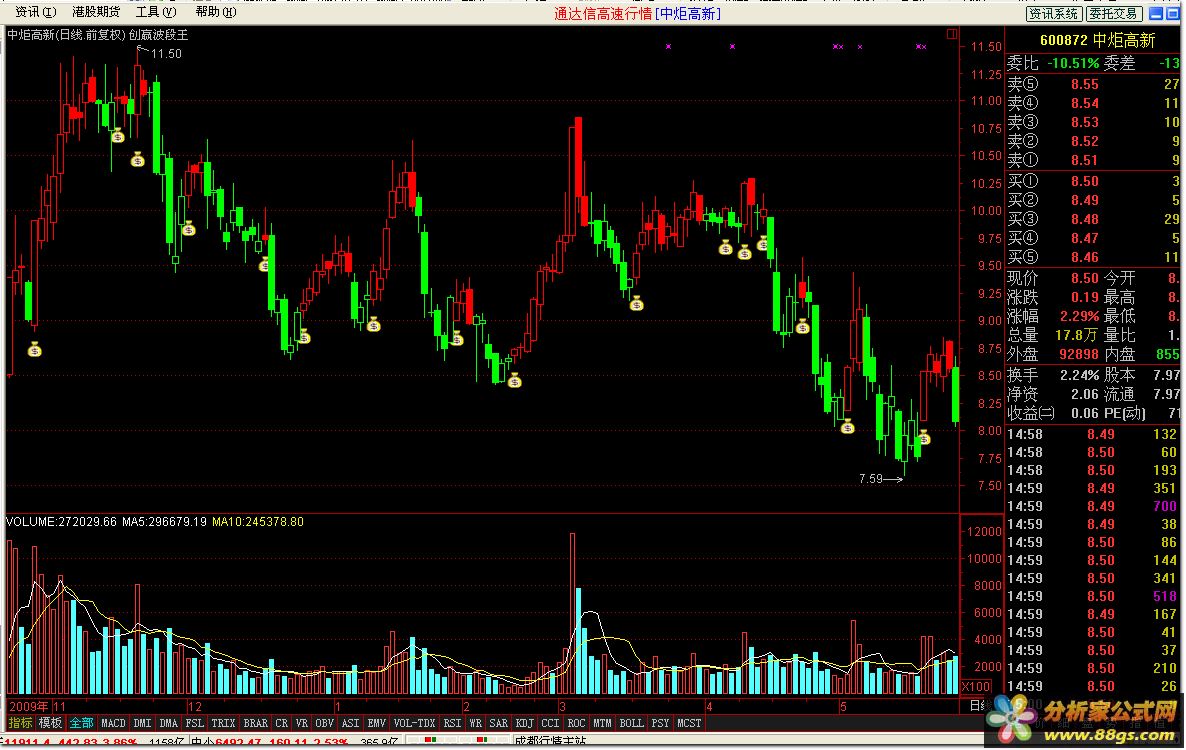Image resolution: width=1186 pixels, height=750 pixels.
Task: Click the 换手 2.24% value
Action: (x=1079, y=375)
